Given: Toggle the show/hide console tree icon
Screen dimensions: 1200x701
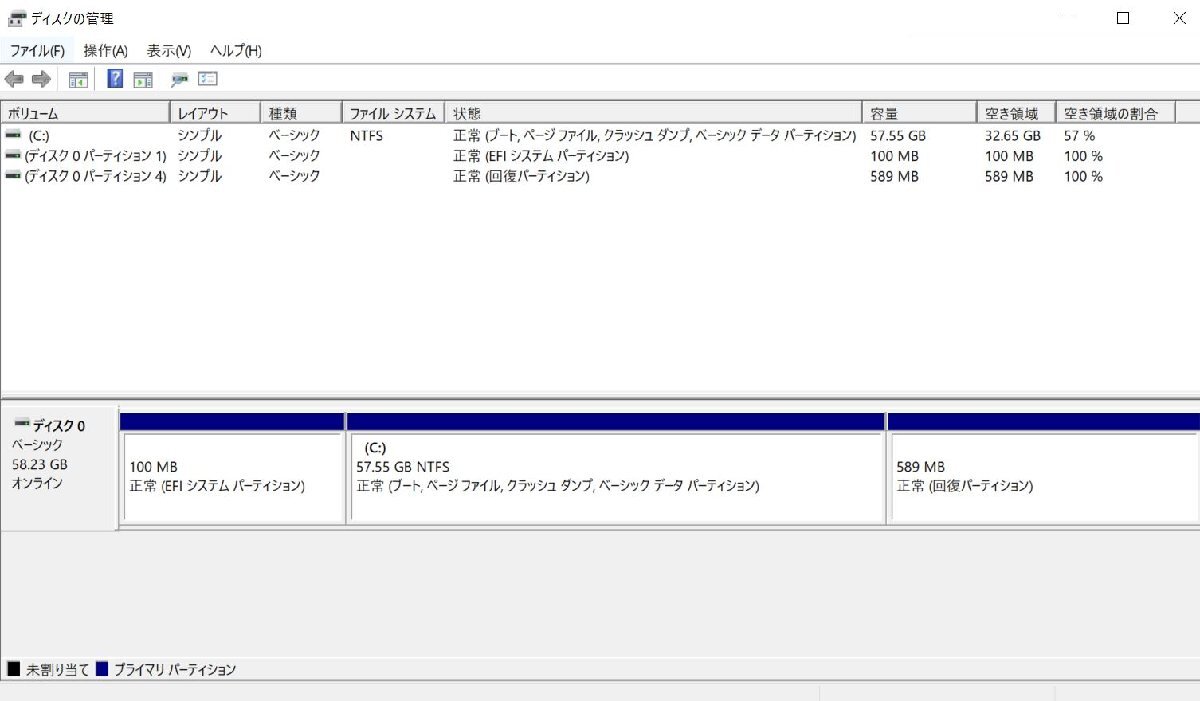Looking at the screenshot, I should click(x=78, y=80).
